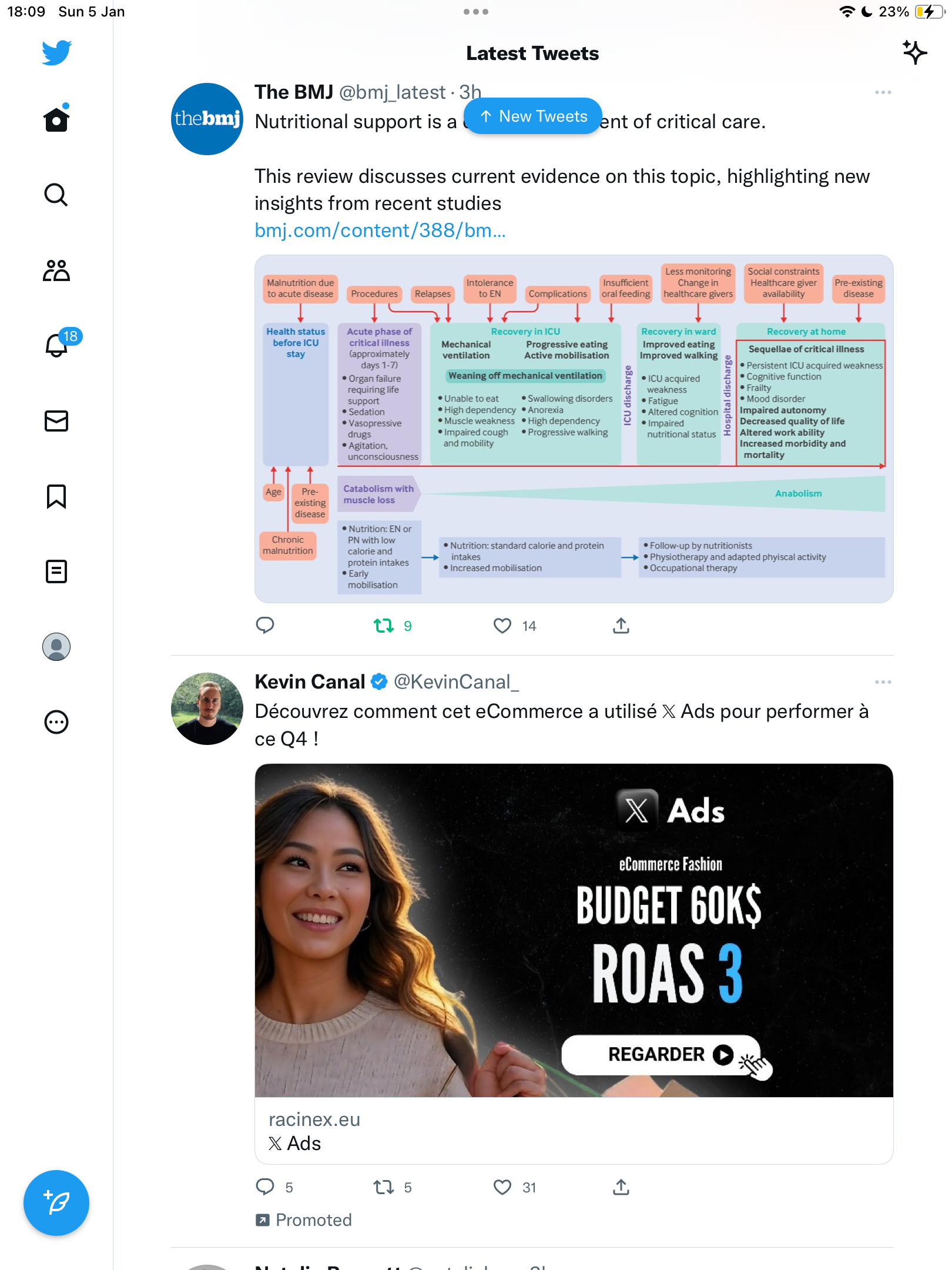Switch timeline with the sparkle icon

(915, 53)
